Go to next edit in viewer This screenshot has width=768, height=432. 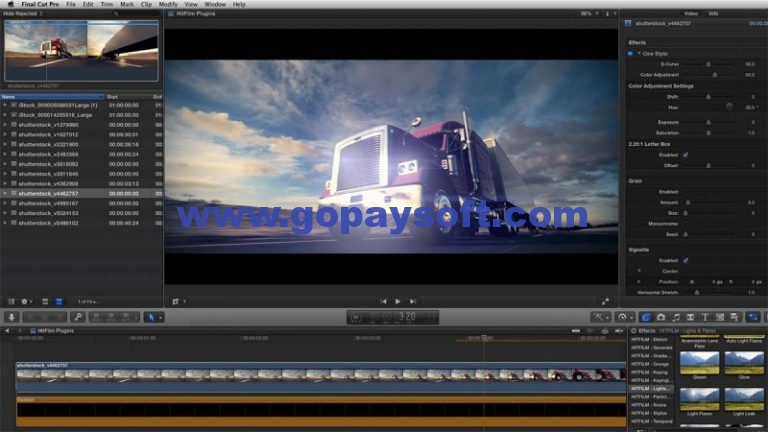point(413,302)
